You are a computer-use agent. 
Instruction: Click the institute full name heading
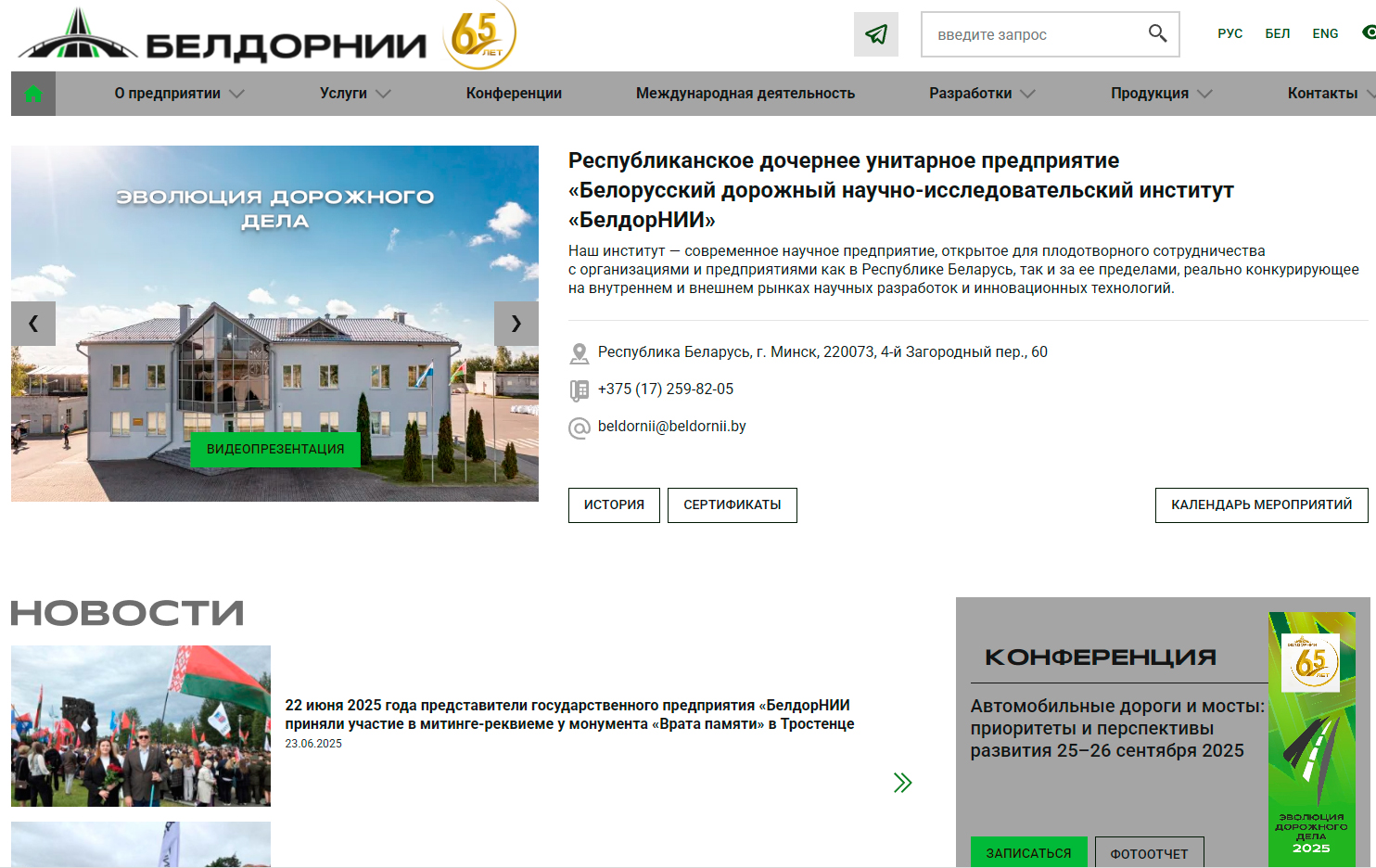(x=900, y=190)
